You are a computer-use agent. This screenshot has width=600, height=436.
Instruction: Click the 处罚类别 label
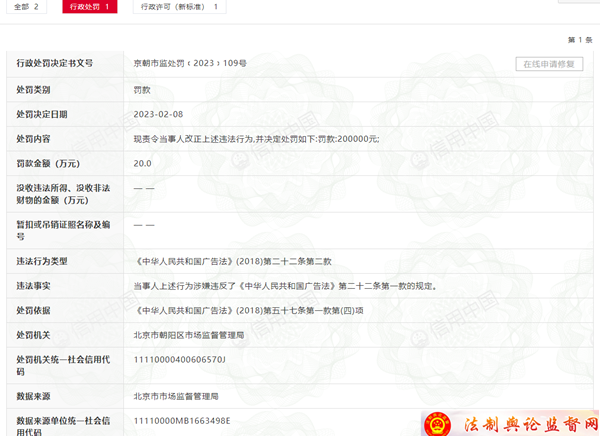click(33, 90)
